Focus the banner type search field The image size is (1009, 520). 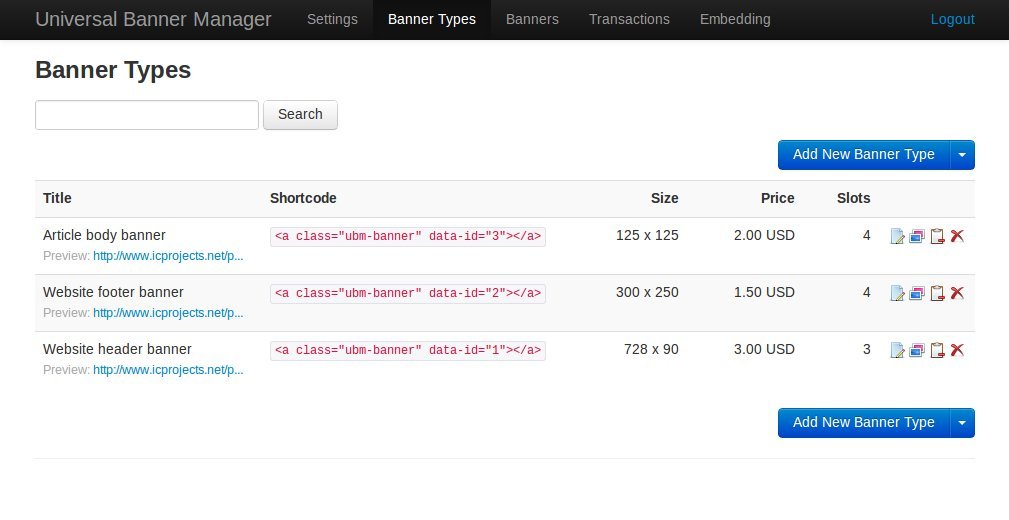(147, 115)
